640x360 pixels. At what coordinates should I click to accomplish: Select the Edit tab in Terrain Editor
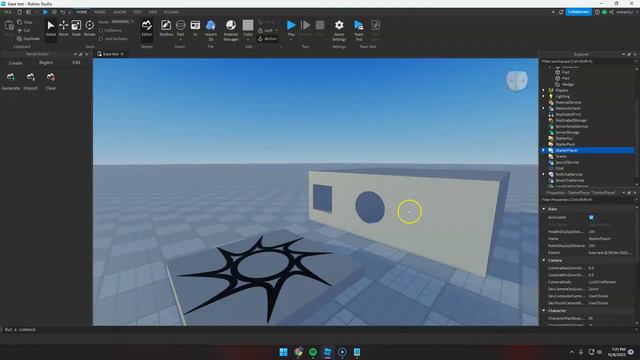[x=76, y=63]
